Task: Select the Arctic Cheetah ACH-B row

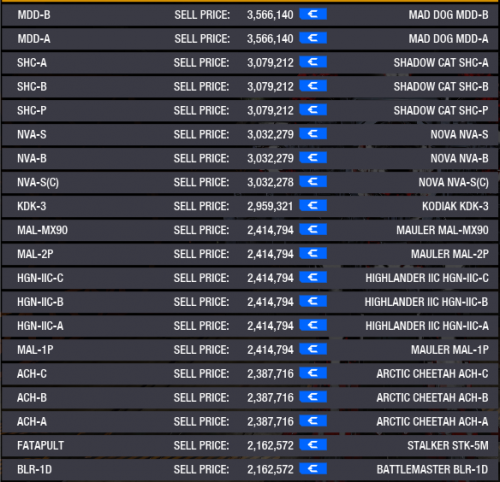Action: pyautogui.click(x=250, y=398)
